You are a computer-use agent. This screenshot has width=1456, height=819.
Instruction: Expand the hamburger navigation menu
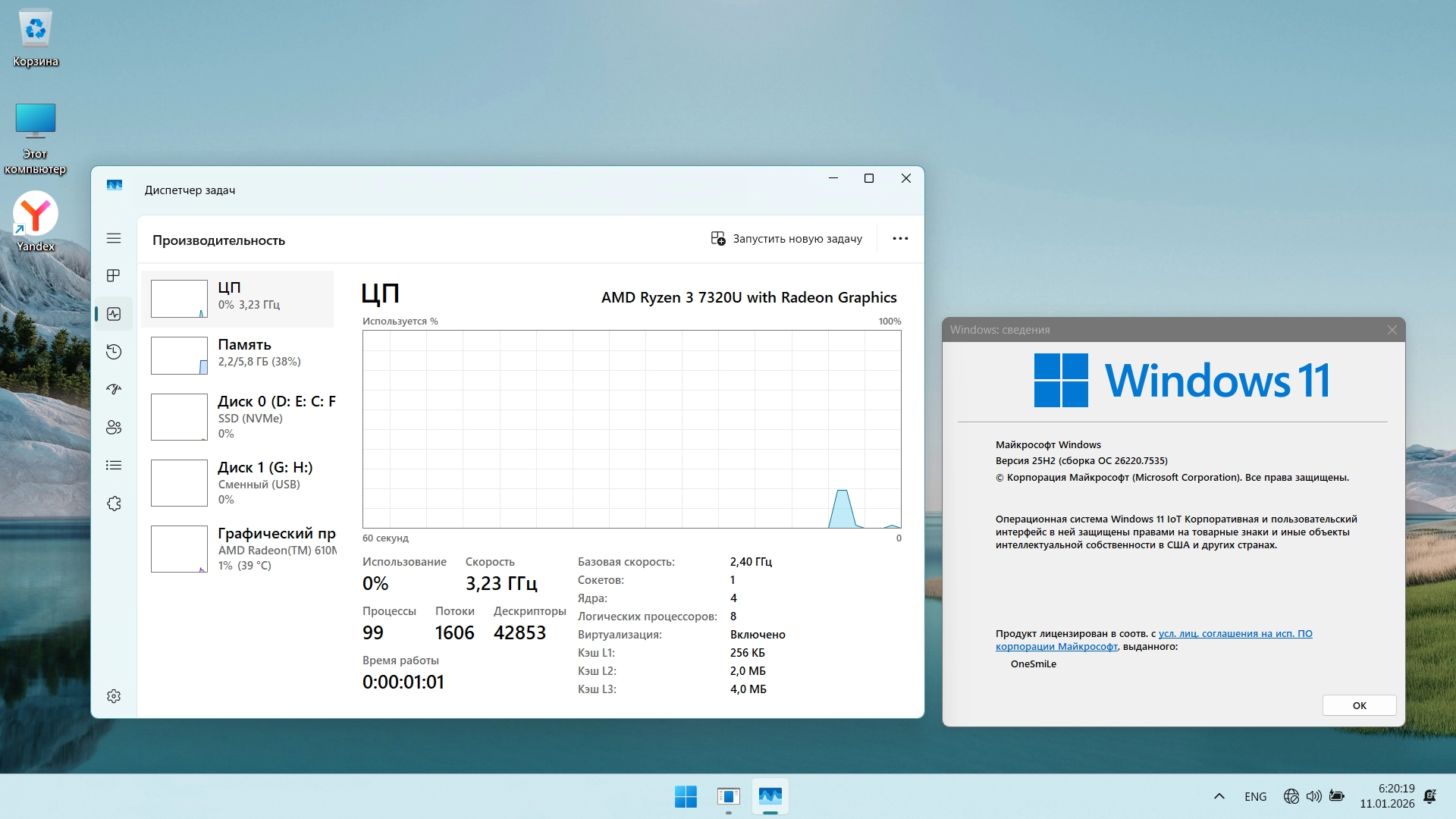pyautogui.click(x=114, y=238)
